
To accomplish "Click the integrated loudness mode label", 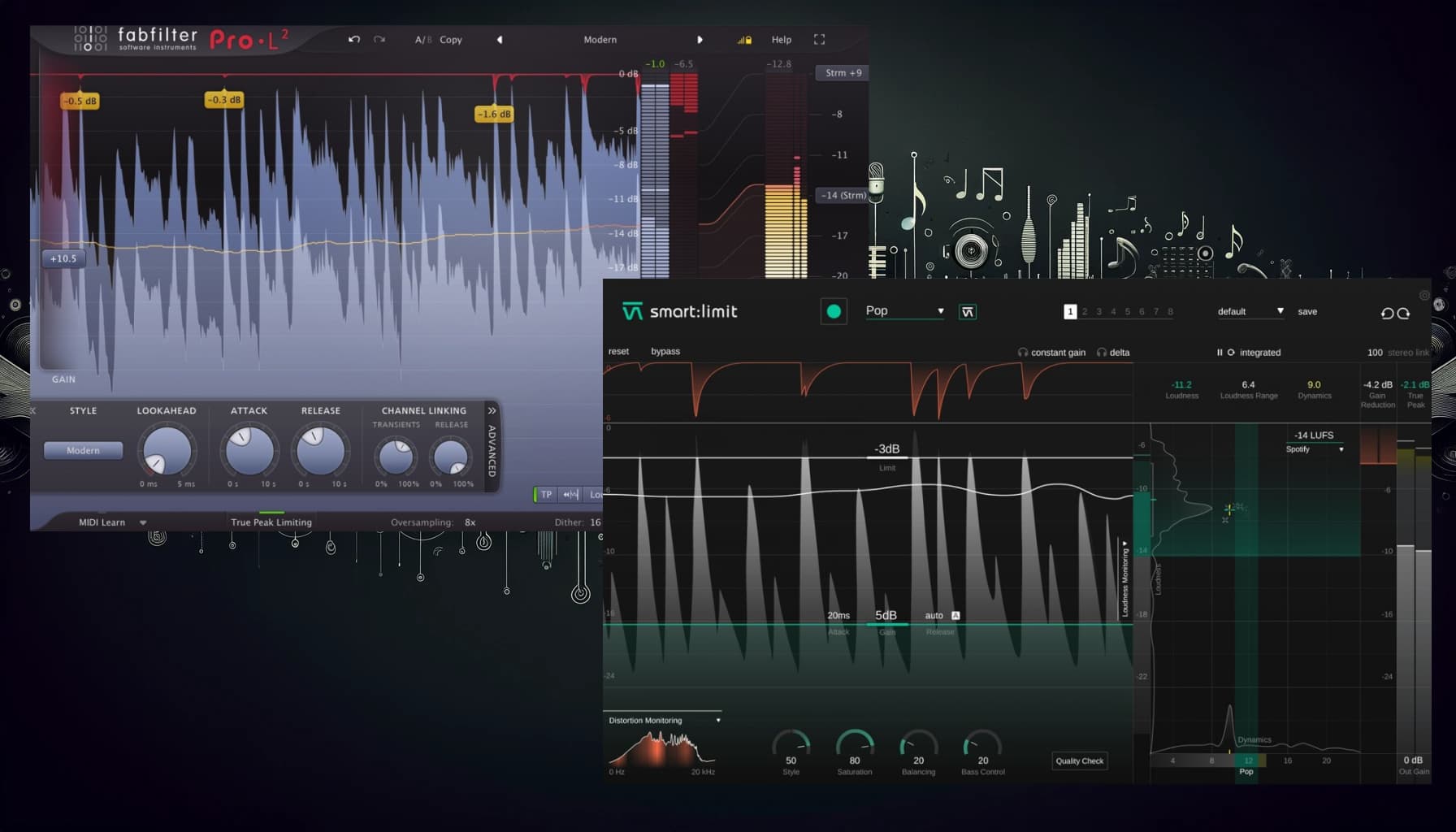I will (1260, 352).
